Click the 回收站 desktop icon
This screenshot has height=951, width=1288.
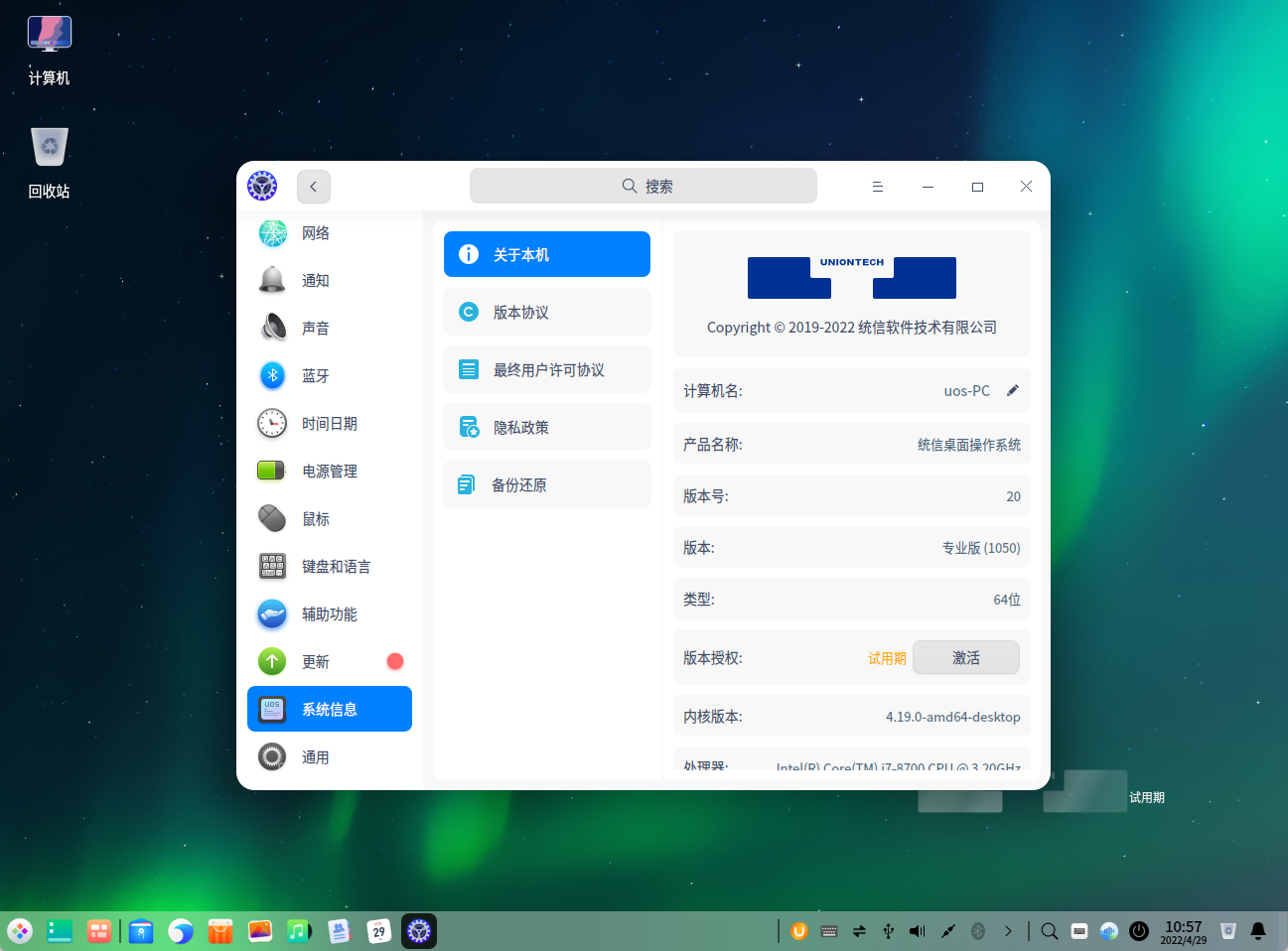tap(50, 164)
